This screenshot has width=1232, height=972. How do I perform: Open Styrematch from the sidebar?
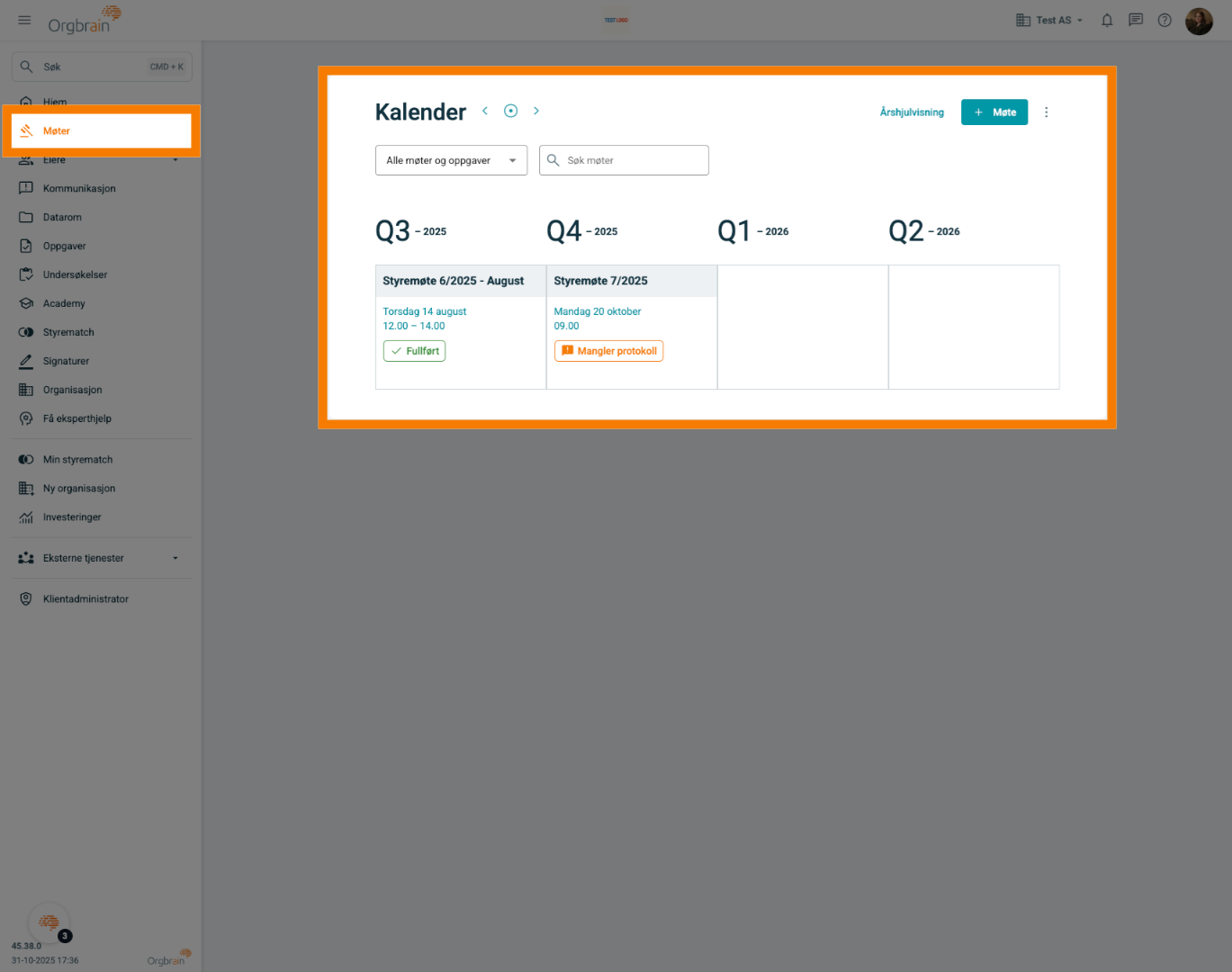[x=101, y=332]
